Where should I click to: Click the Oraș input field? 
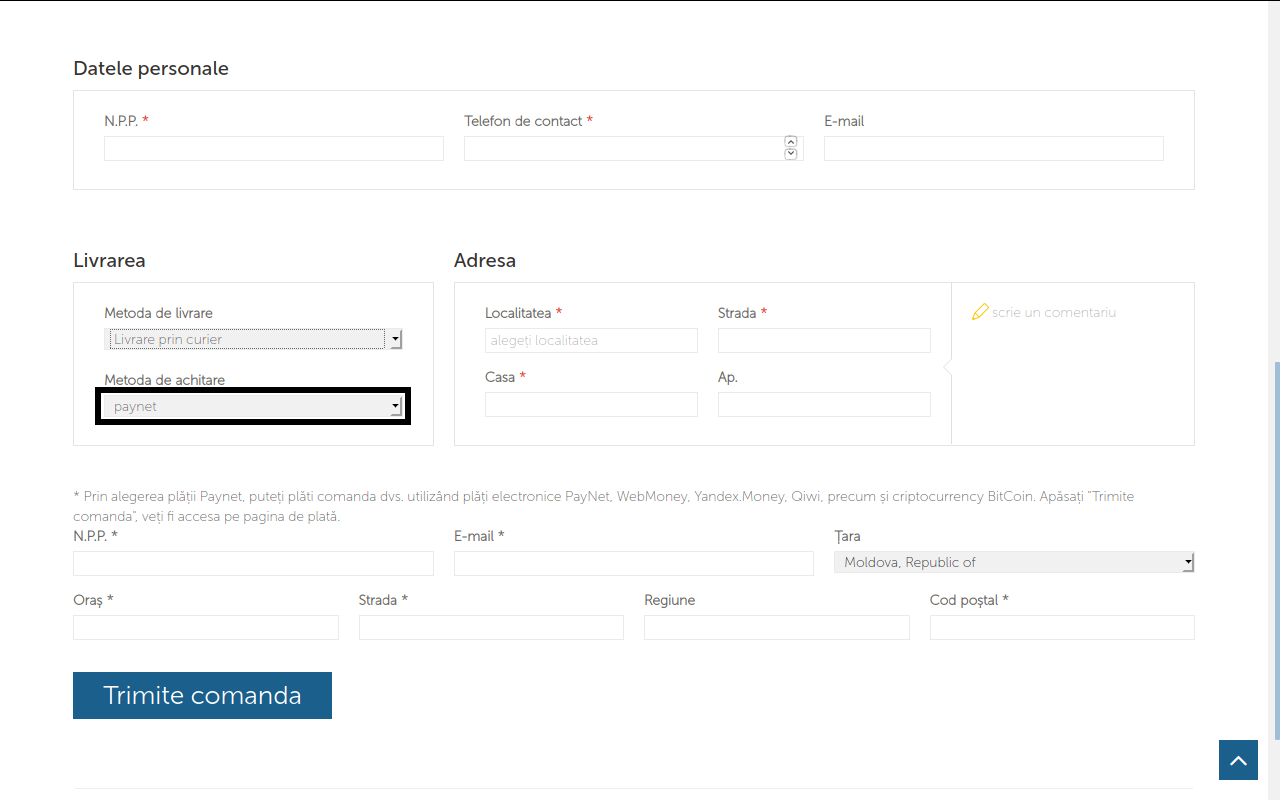coord(206,627)
